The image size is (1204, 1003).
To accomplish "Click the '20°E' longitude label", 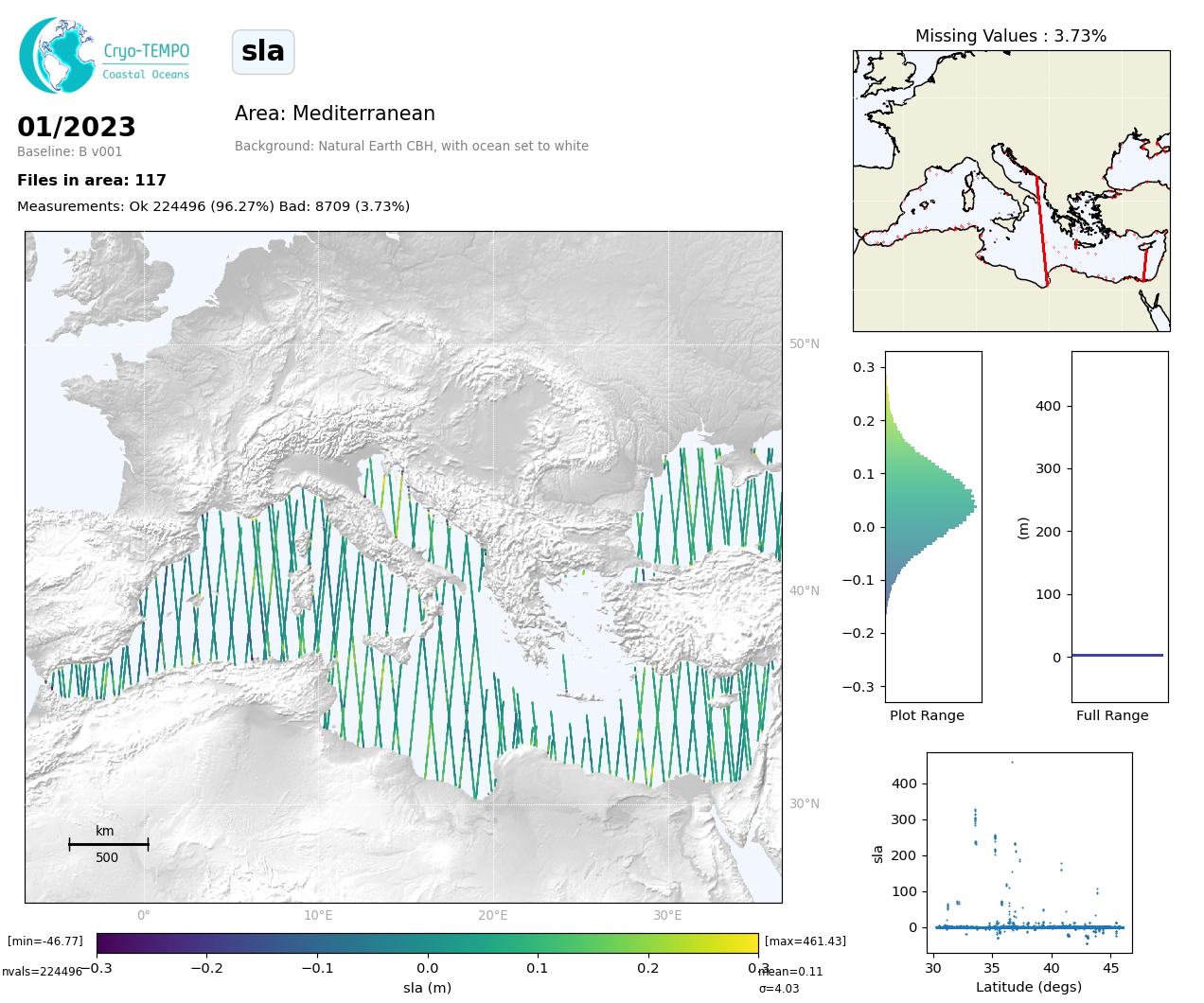I will [493, 915].
